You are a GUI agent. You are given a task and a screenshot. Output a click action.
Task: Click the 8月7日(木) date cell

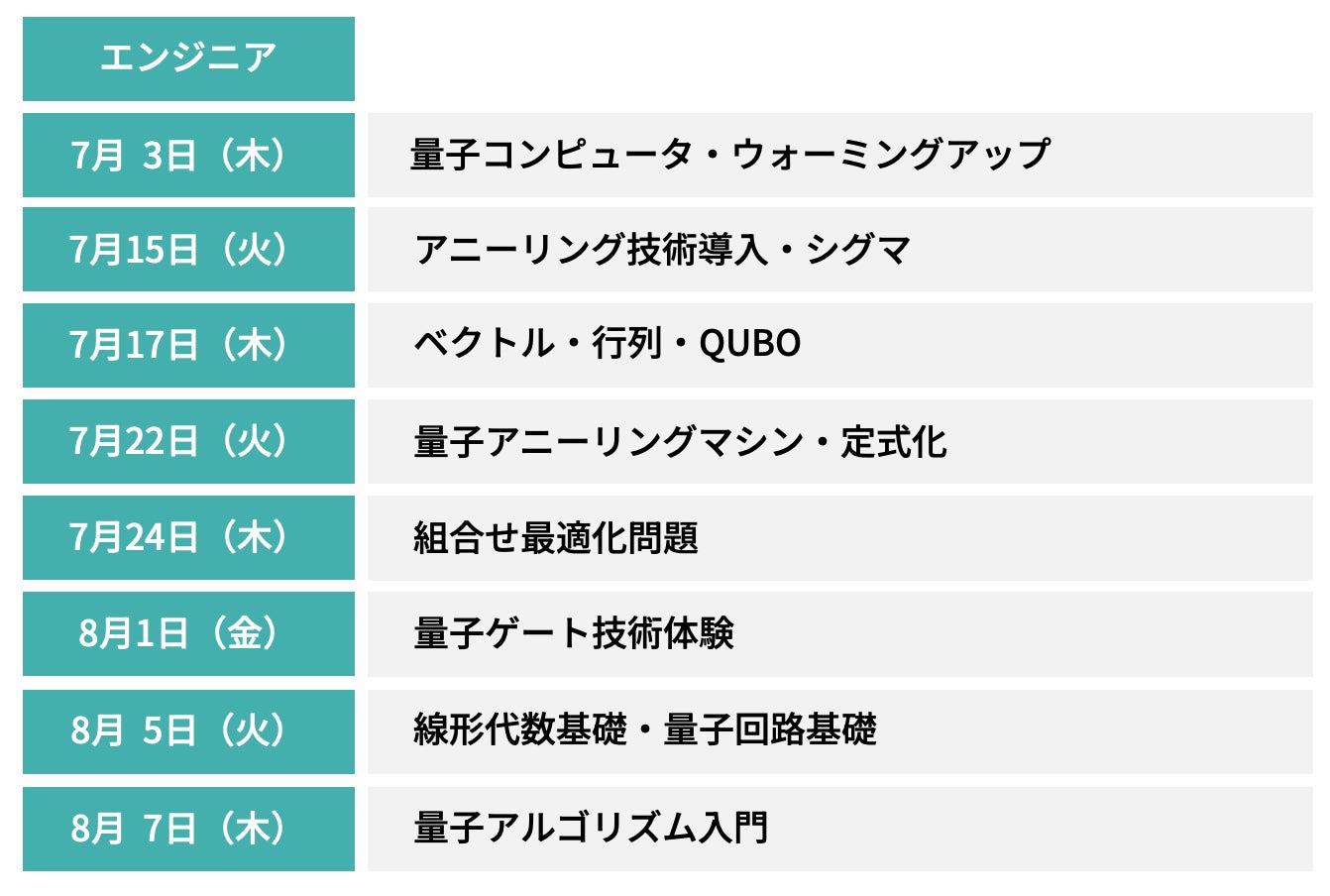[188, 828]
